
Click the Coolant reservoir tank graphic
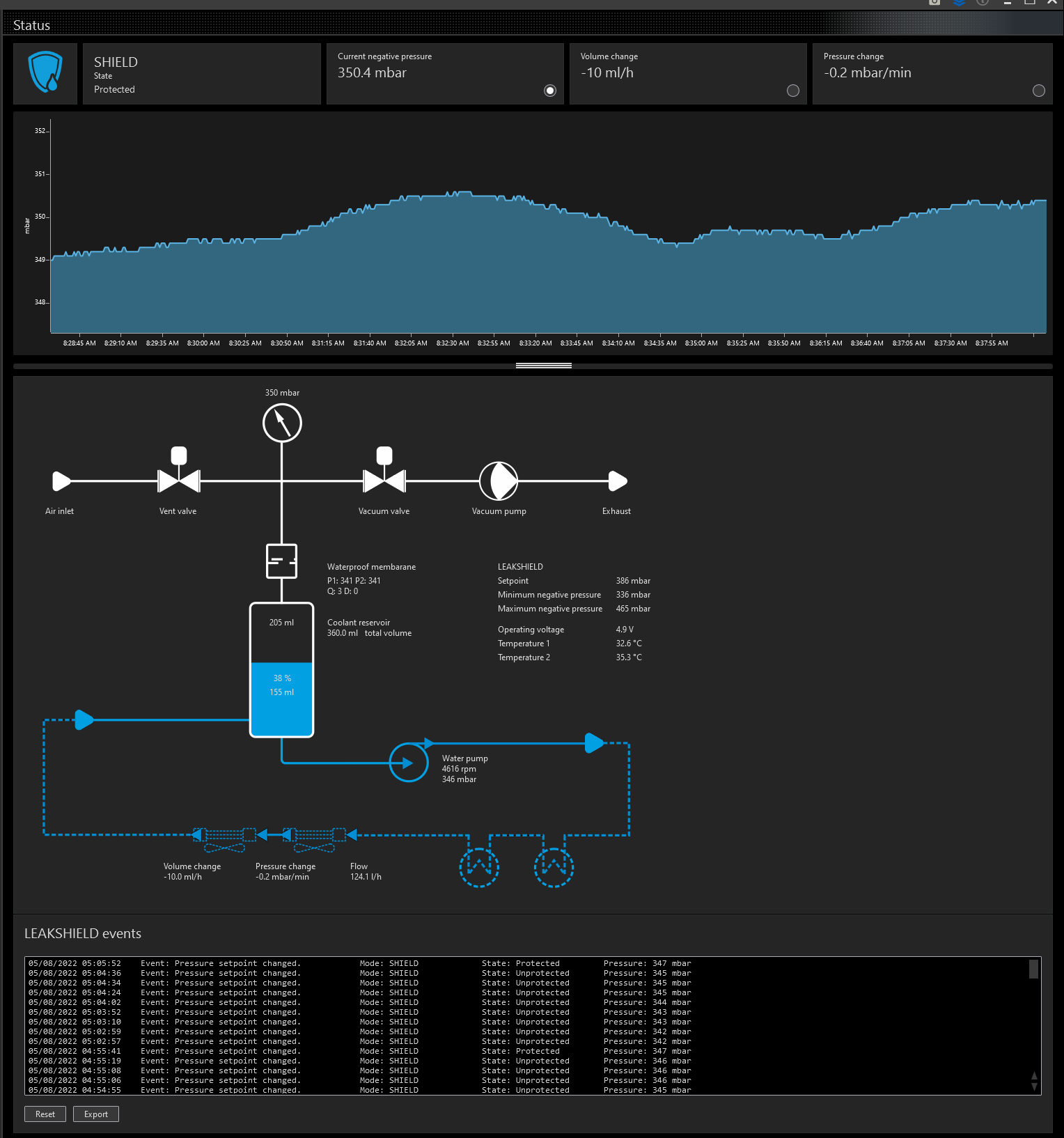pyautogui.click(x=282, y=669)
